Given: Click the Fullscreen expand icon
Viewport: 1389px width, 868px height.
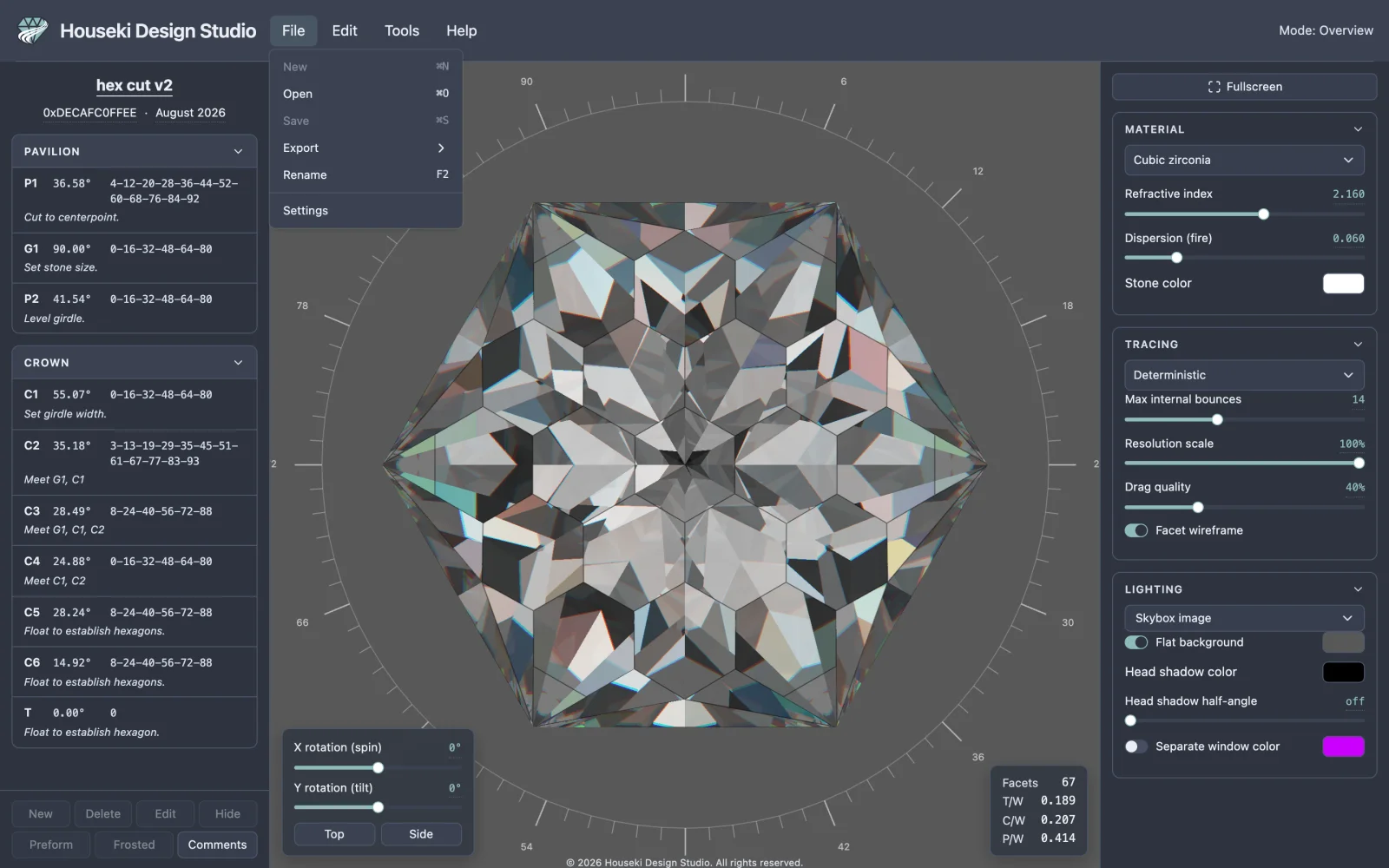Looking at the screenshot, I should tap(1214, 87).
